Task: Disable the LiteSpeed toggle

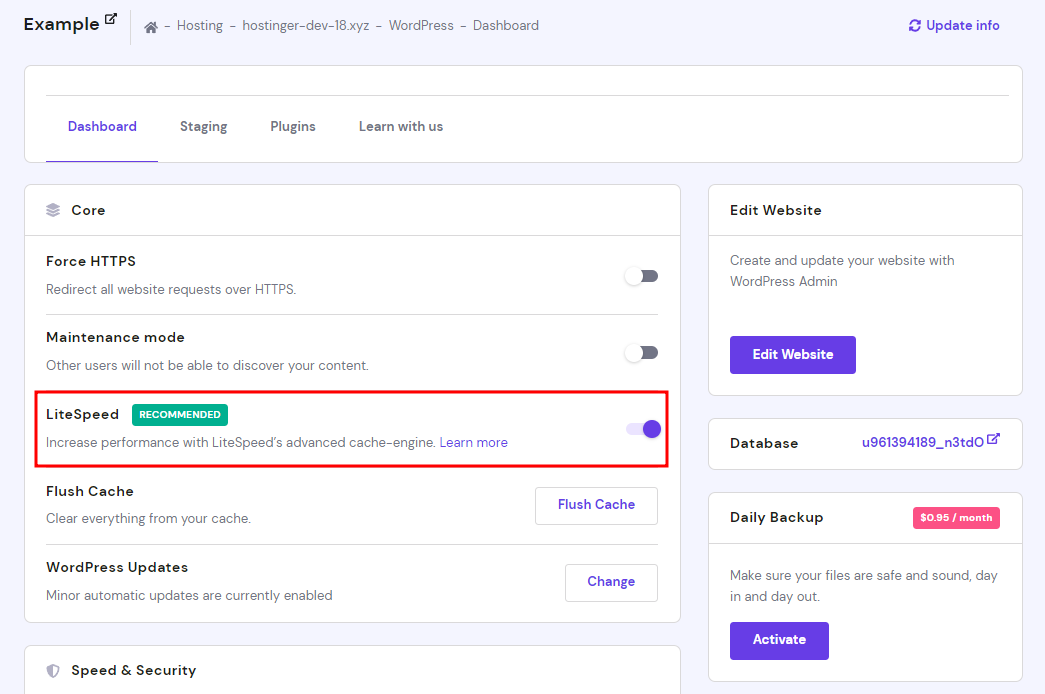Action: coord(644,429)
